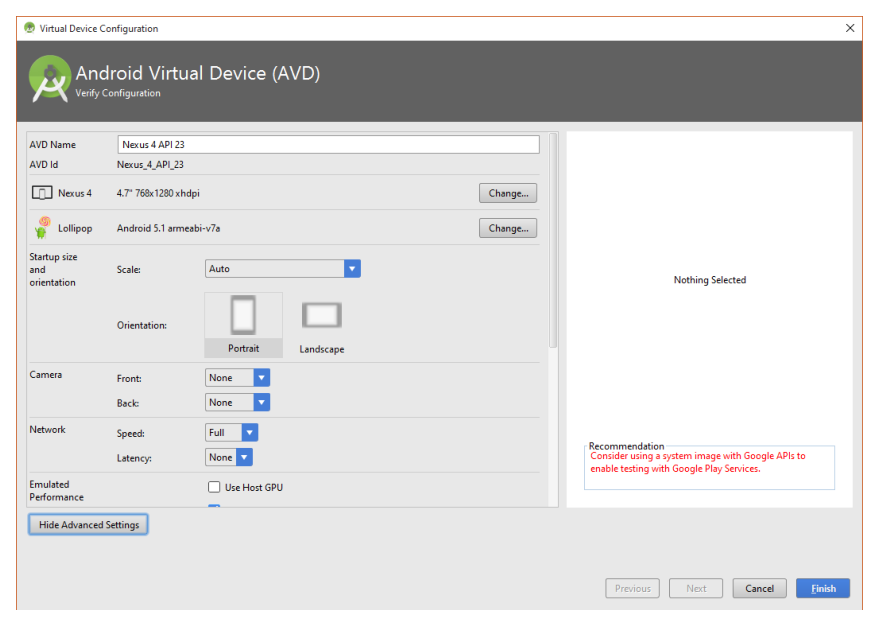The width and height of the screenshot is (880, 627).
Task: Click the Cancel button
Action: click(759, 588)
